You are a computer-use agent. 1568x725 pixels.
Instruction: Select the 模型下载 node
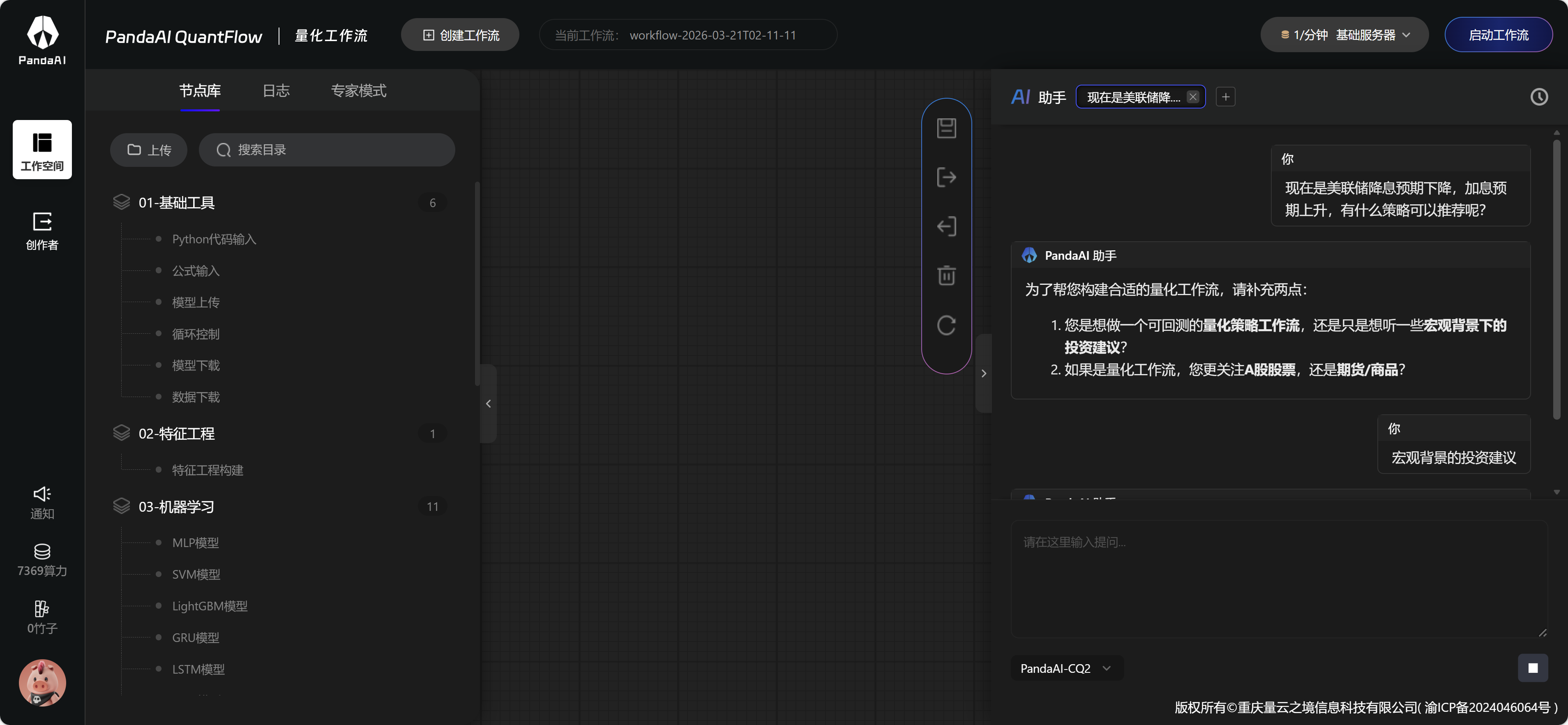(196, 365)
